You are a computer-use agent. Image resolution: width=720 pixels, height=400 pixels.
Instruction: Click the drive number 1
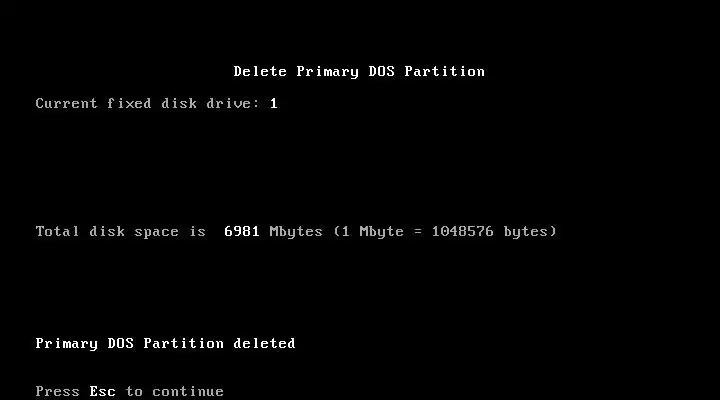pos(274,103)
